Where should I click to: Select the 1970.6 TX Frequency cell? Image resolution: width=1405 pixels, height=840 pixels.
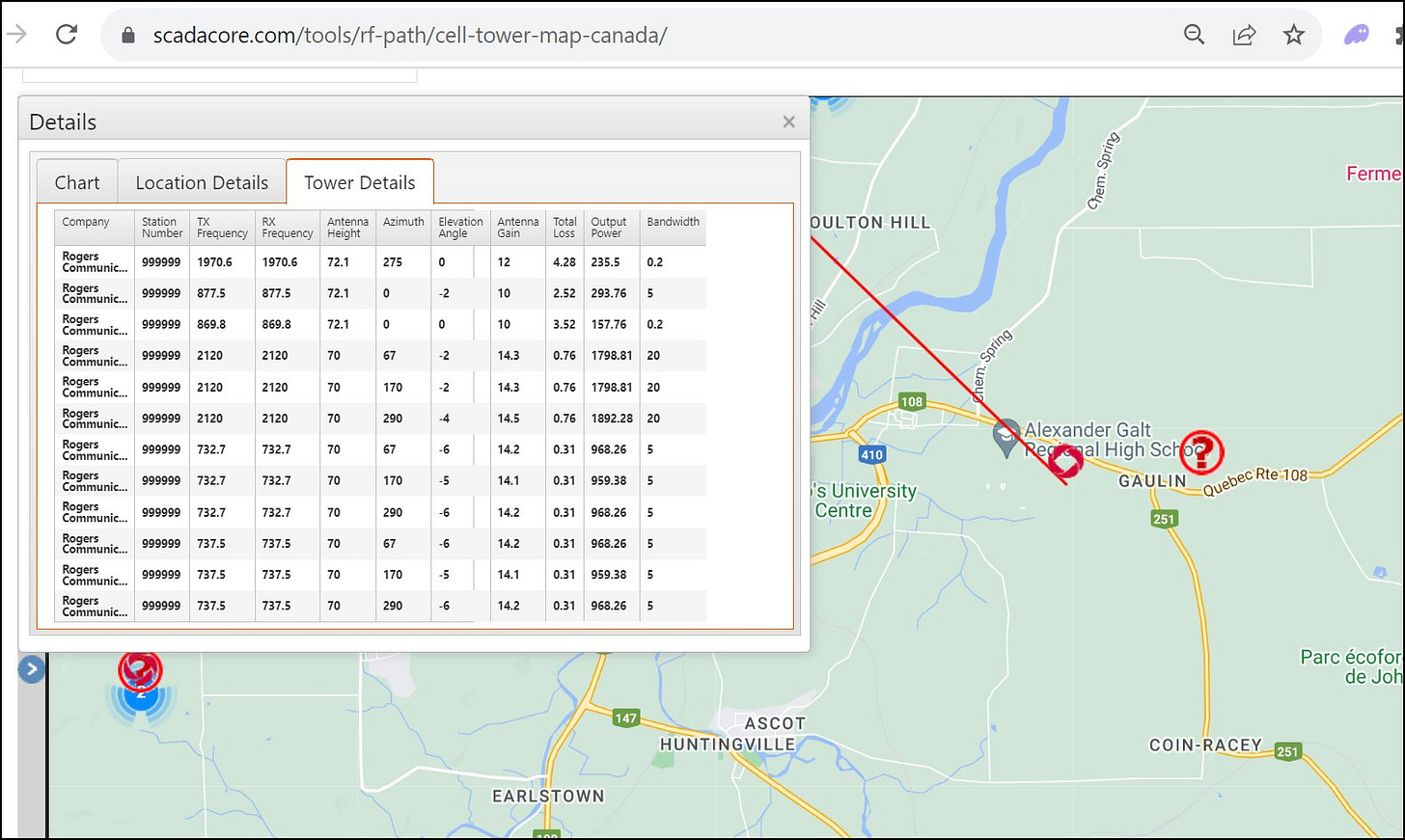pos(222,262)
